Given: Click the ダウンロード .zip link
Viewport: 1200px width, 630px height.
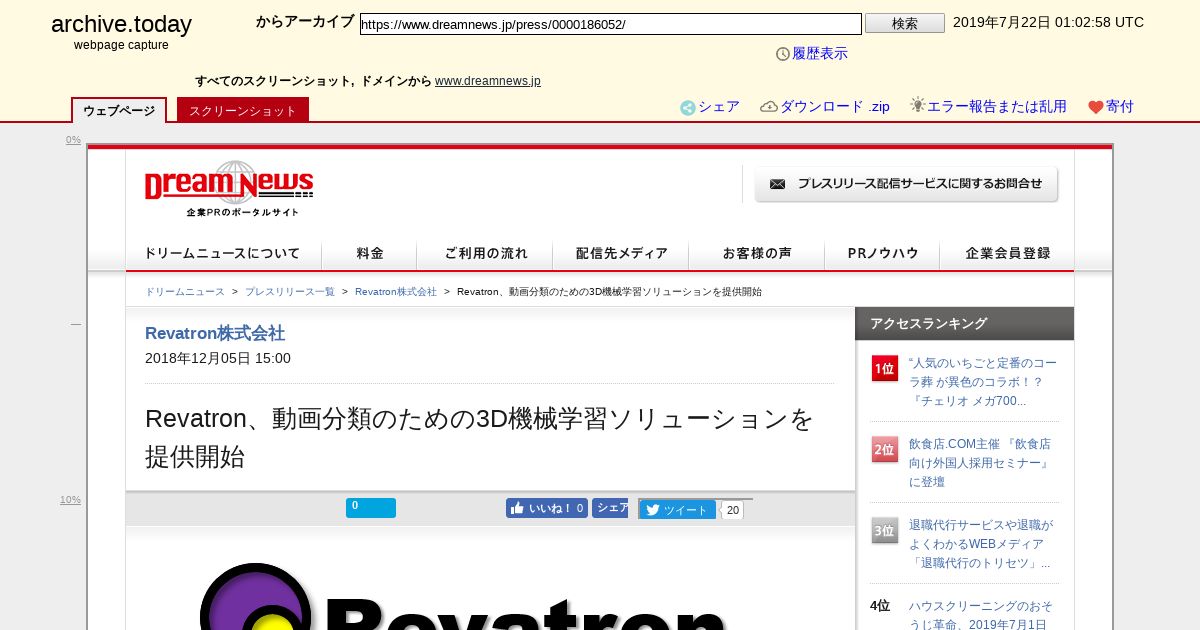Looking at the screenshot, I should pyautogui.click(x=835, y=107).
